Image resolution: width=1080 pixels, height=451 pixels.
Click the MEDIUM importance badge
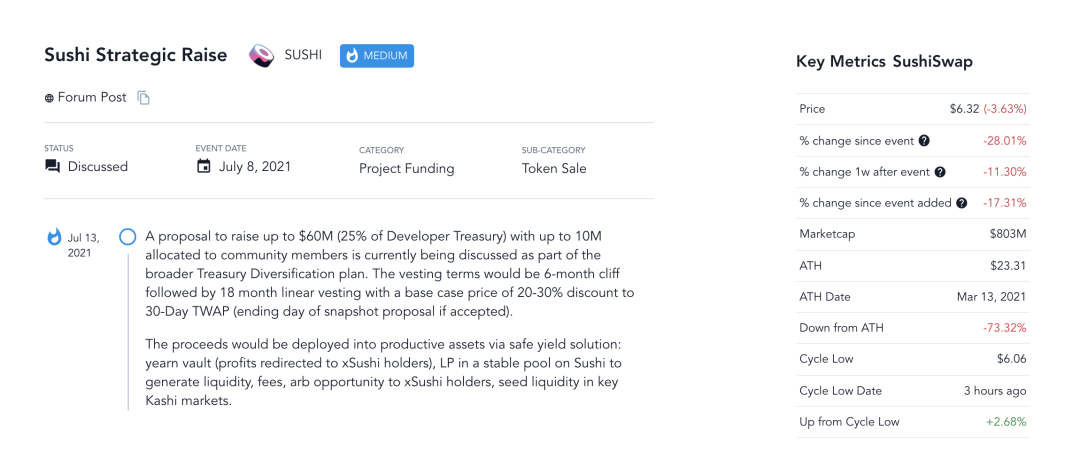click(x=377, y=56)
